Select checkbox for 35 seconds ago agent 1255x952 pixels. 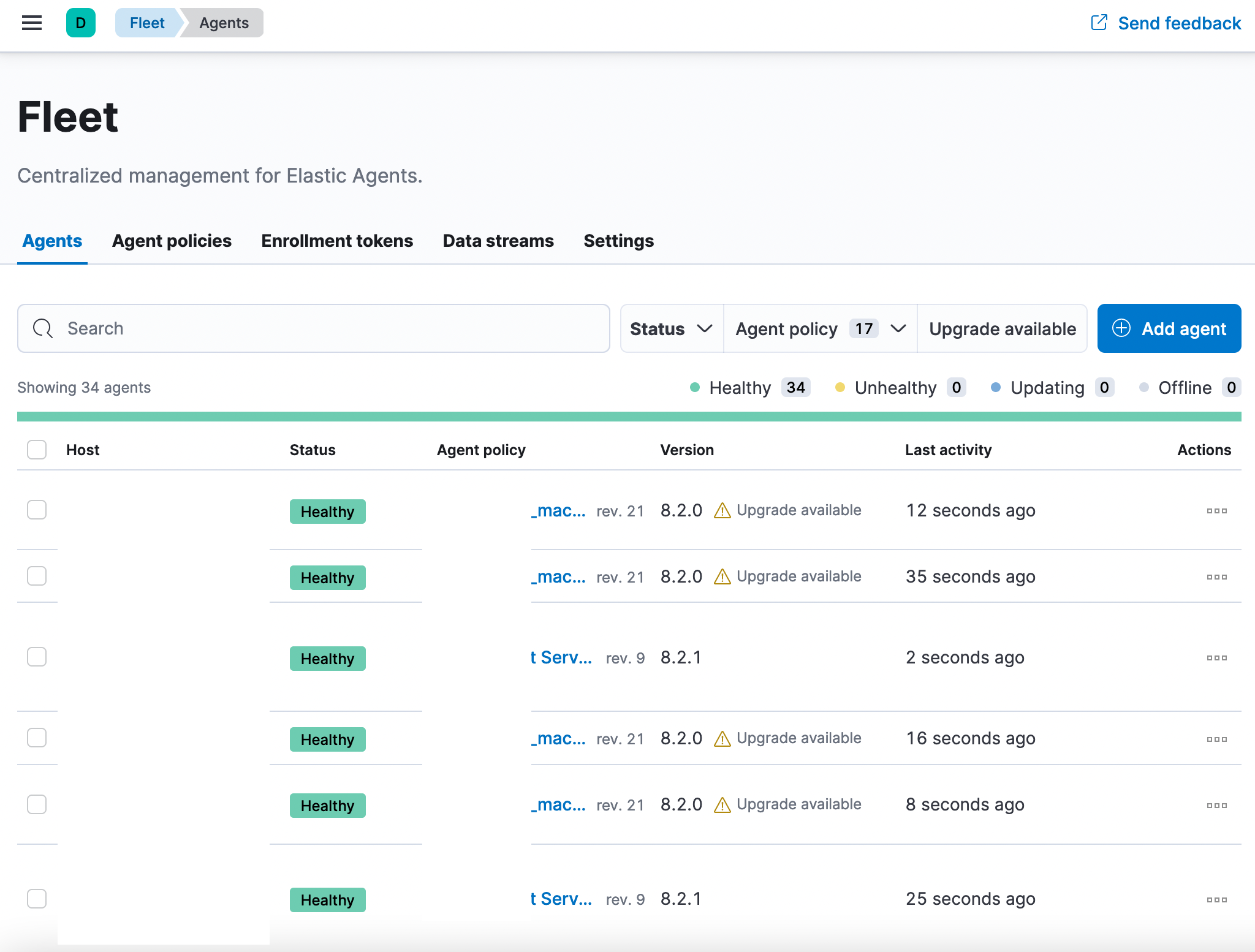coord(37,576)
